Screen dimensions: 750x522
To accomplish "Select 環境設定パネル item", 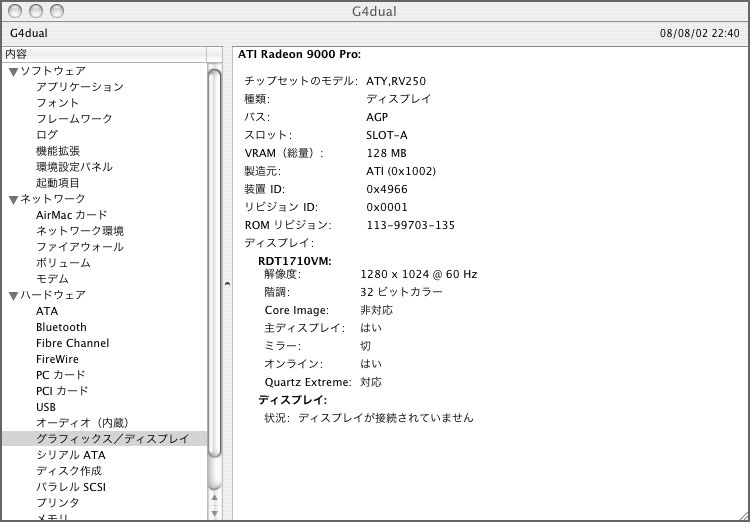I will 74,167.
